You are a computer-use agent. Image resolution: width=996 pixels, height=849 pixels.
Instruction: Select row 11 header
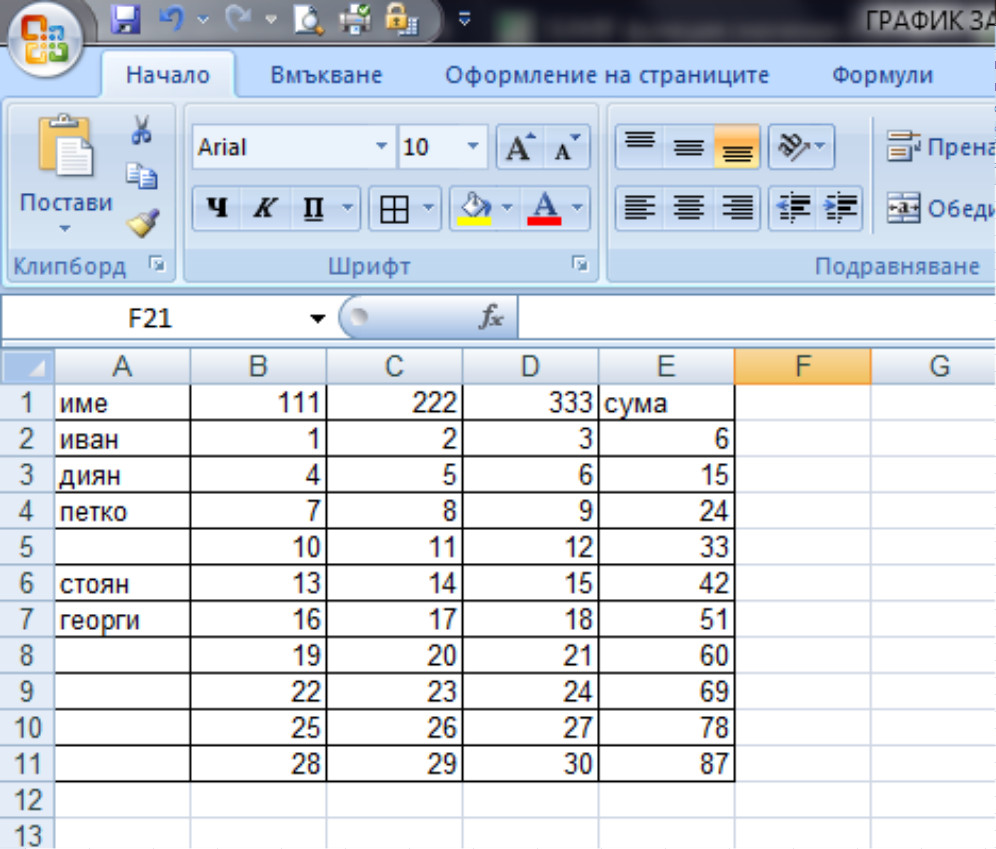tap(27, 764)
